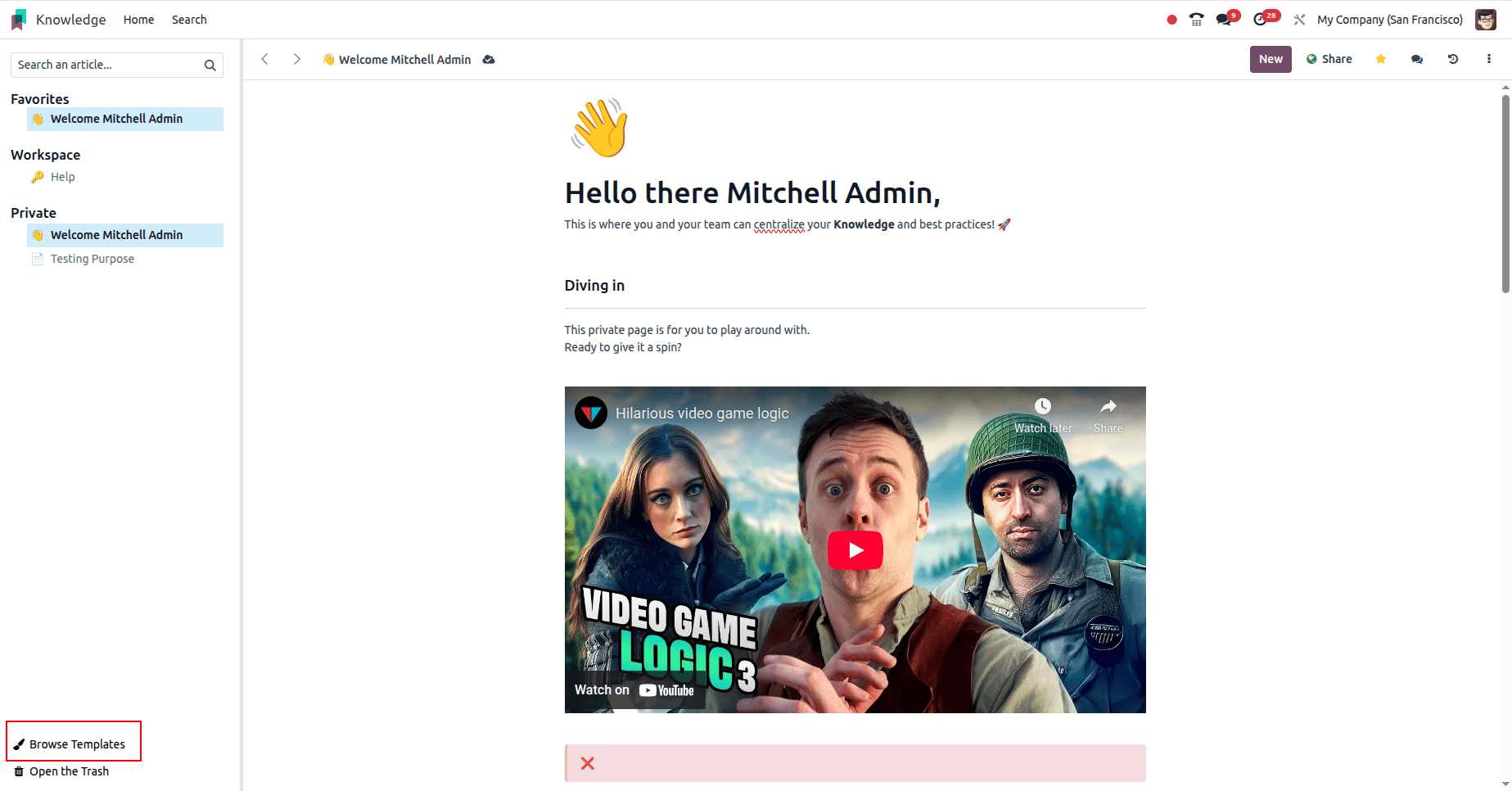The height and width of the screenshot is (791, 1512).
Task: Click Watch on YouTube link
Action: pyautogui.click(x=634, y=690)
